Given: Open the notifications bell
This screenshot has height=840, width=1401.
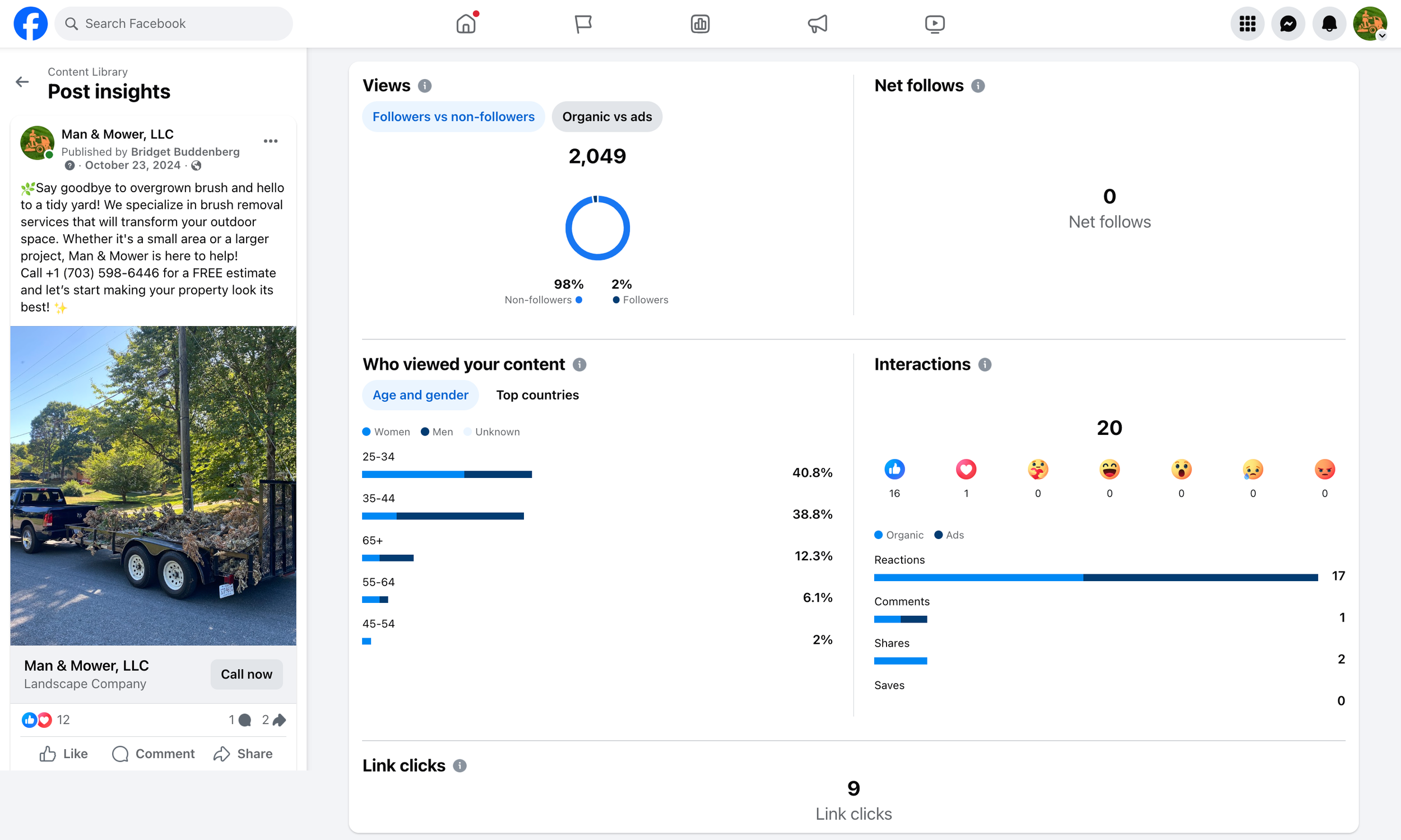Looking at the screenshot, I should click(1329, 24).
